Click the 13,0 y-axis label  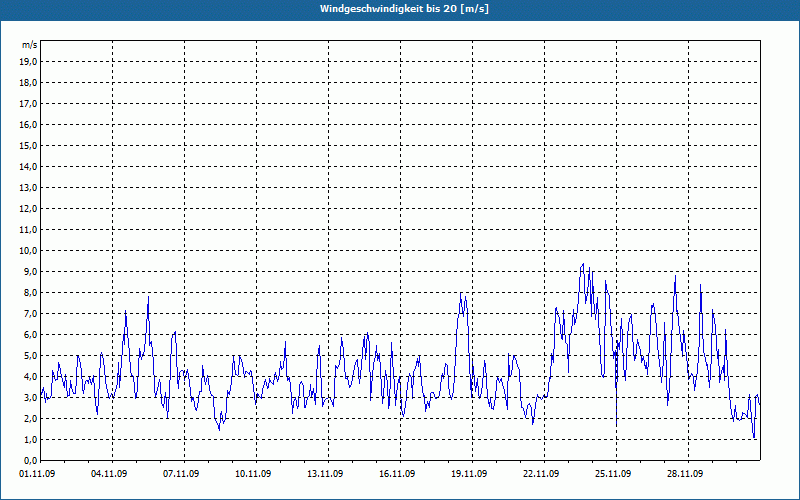click(29, 188)
